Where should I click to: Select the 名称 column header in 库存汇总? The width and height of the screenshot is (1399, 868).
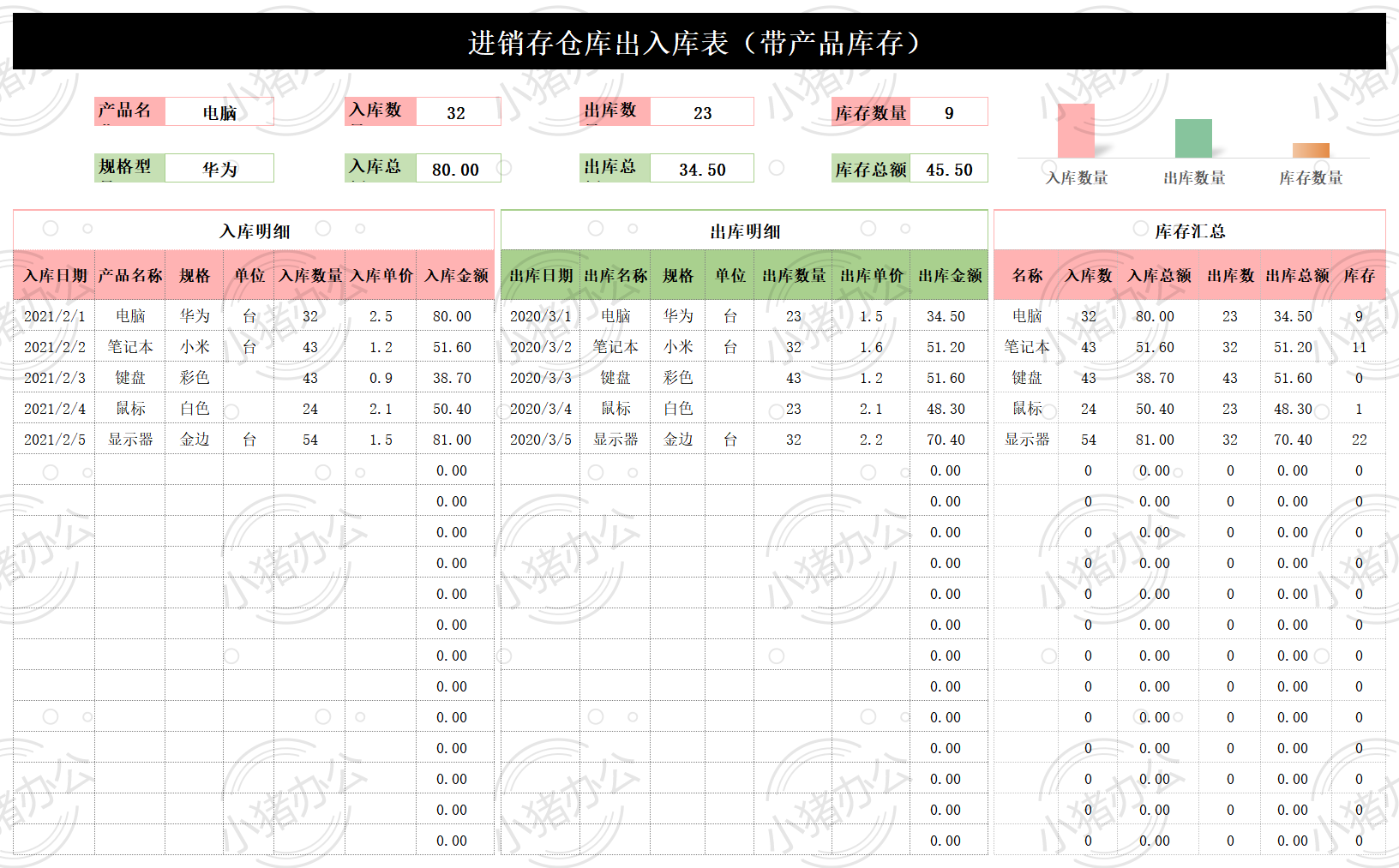tap(1027, 275)
